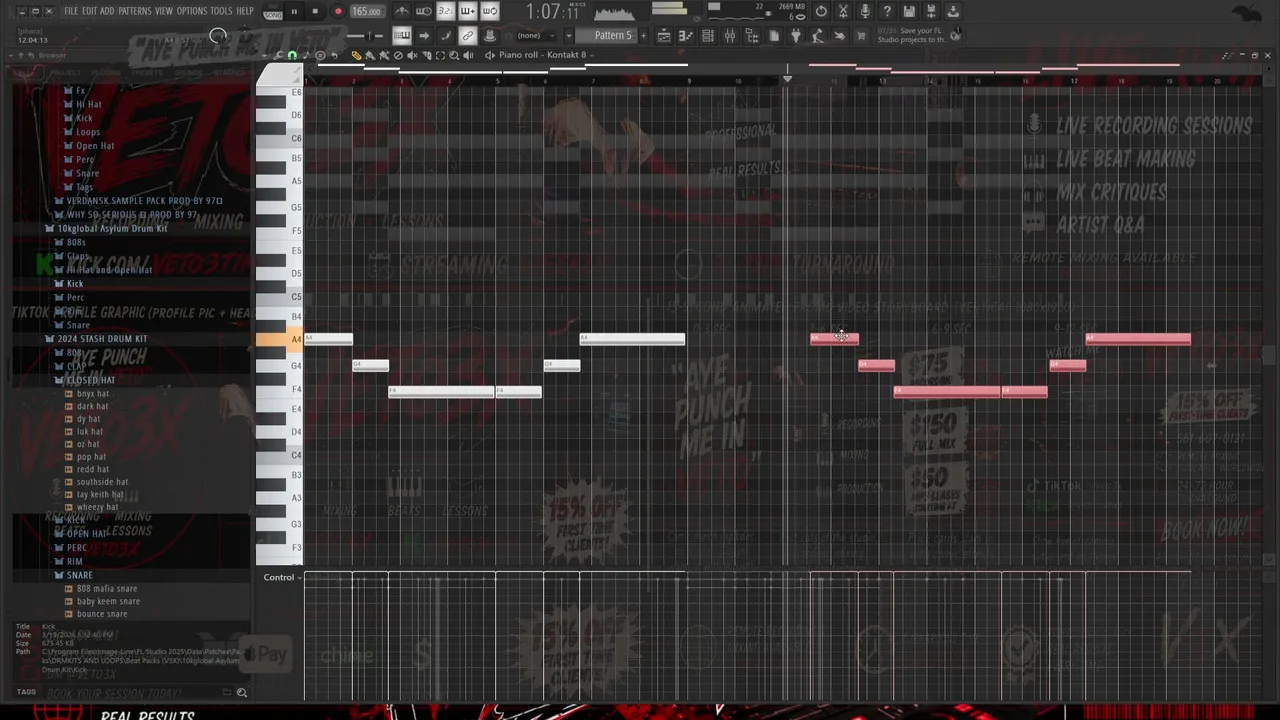The image size is (1280, 720).
Task: Toggle the wait for input button
Action: coord(424,12)
